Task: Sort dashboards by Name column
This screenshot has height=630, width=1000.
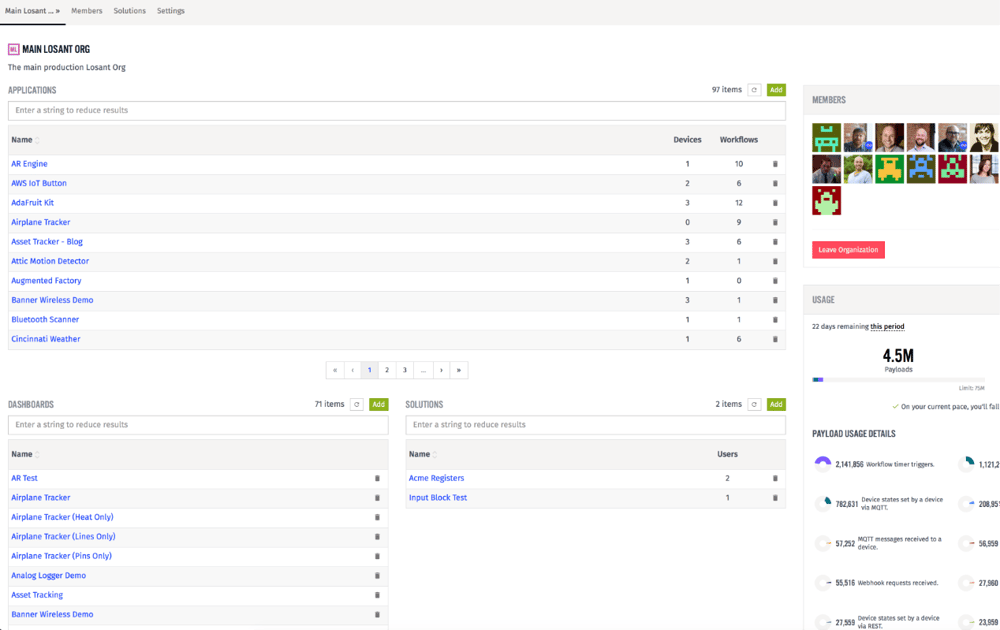Action: 25,454
